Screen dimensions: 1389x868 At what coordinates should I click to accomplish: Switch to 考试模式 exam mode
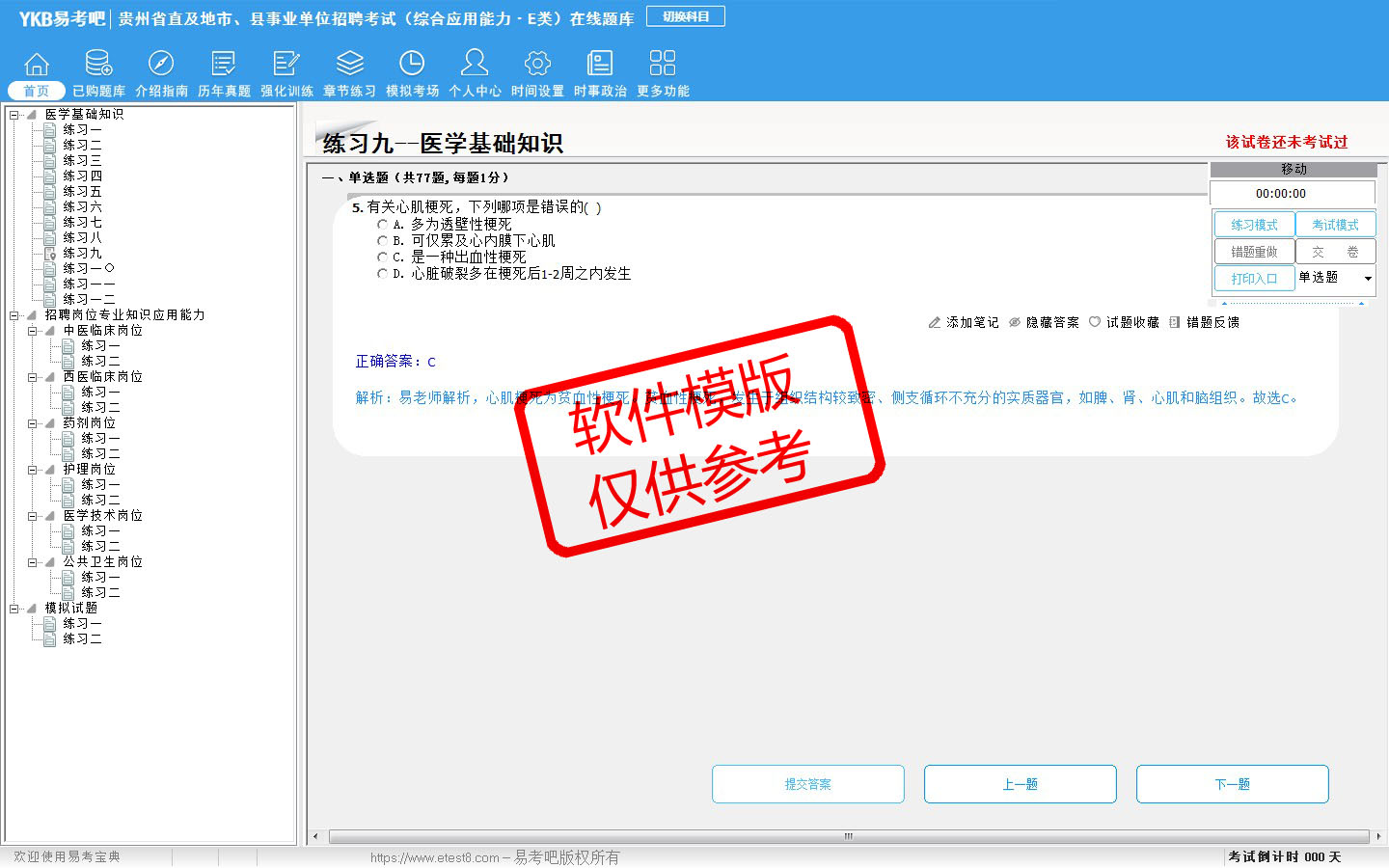pos(1335,225)
